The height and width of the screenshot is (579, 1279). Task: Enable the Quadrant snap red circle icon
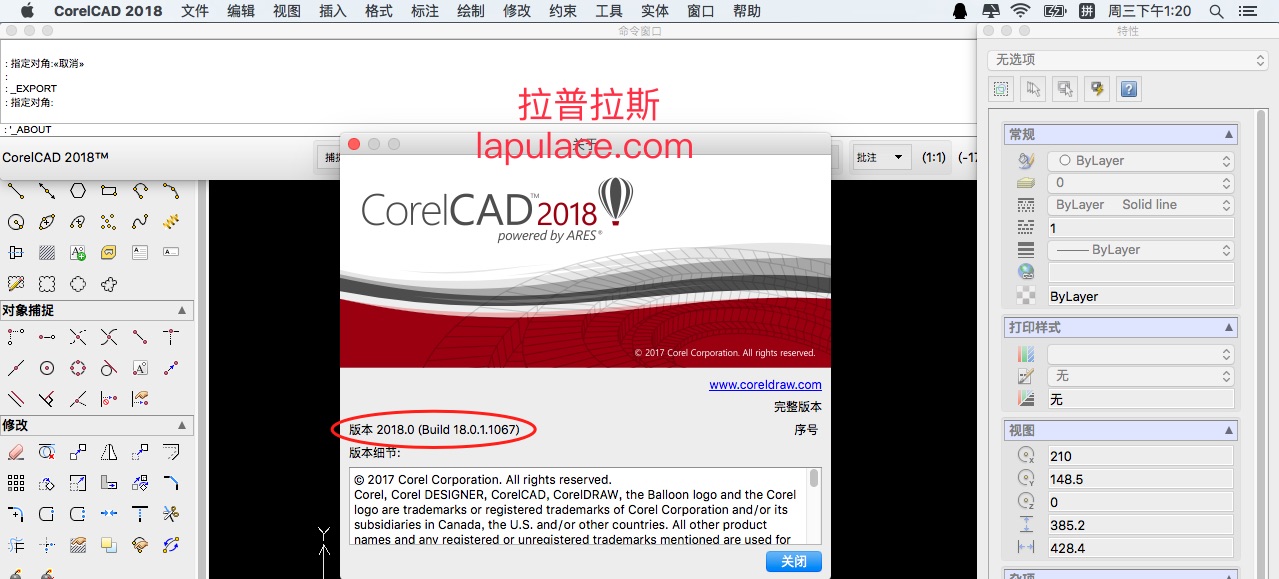tap(78, 368)
